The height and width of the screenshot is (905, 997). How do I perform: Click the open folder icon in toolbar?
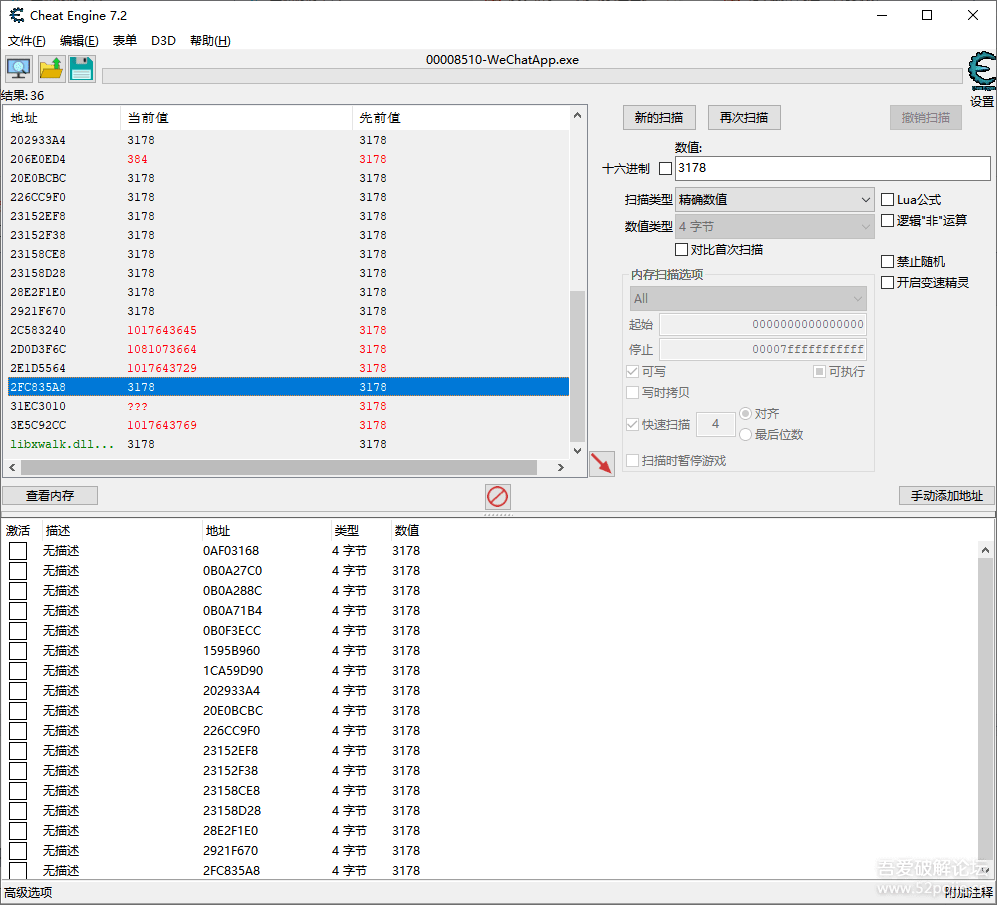[50, 69]
